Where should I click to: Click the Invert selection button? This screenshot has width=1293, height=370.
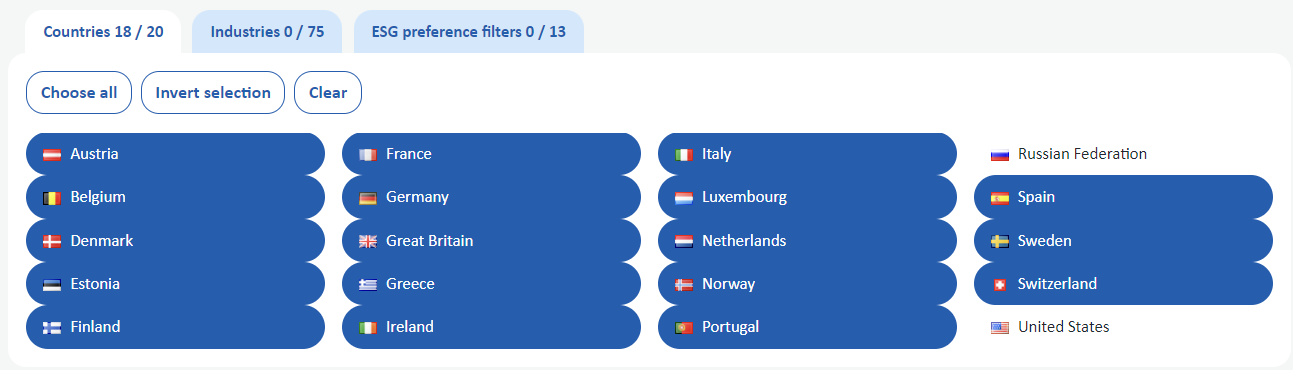click(213, 92)
